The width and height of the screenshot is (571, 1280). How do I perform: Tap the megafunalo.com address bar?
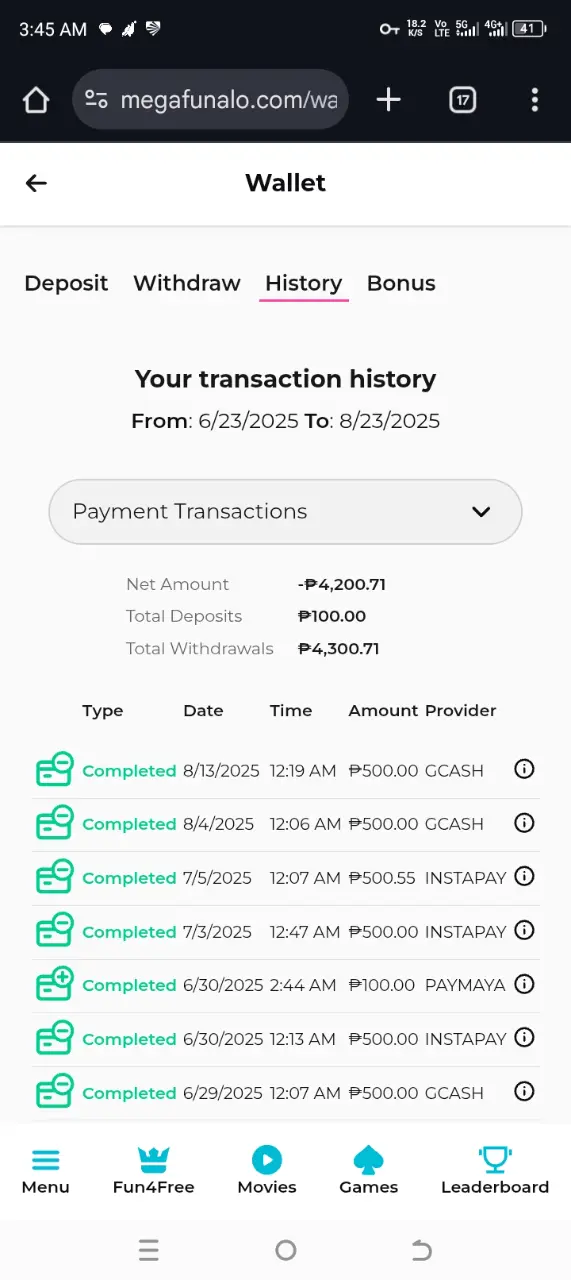tap(211, 99)
